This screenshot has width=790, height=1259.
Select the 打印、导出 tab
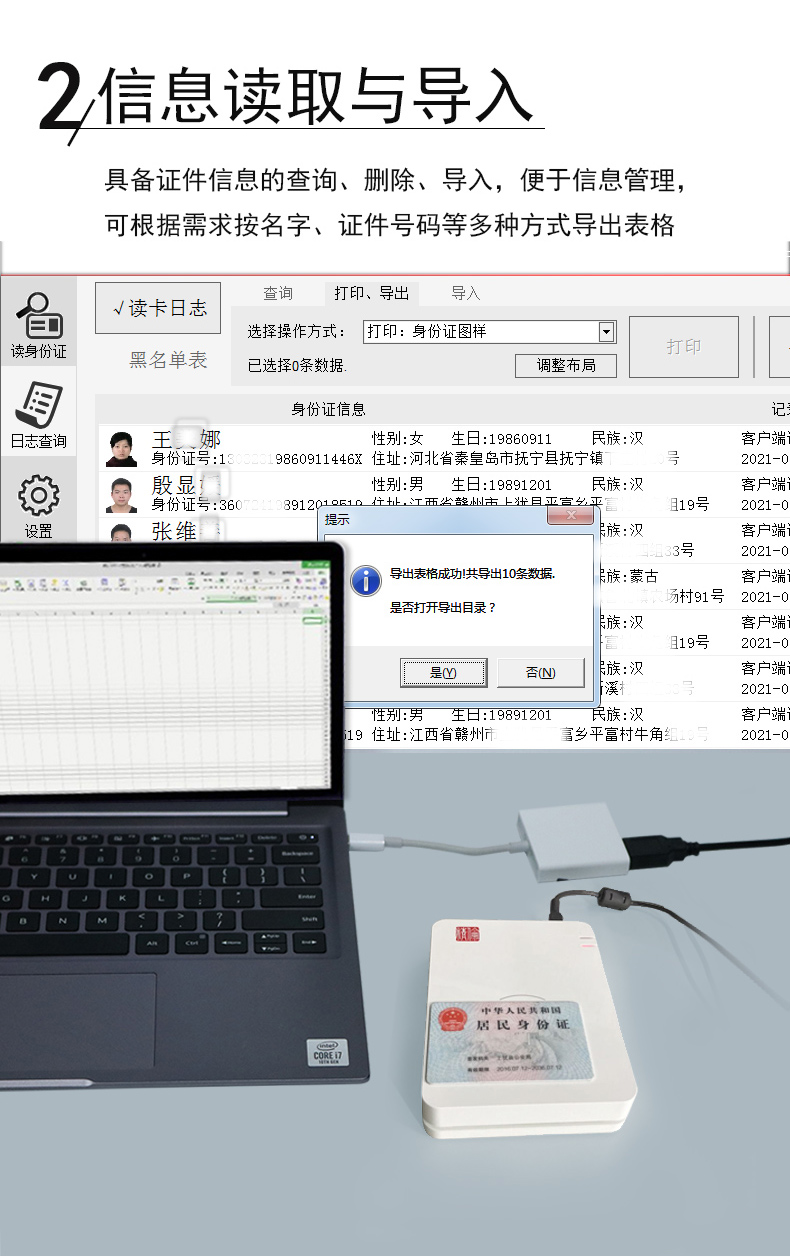pos(372,293)
